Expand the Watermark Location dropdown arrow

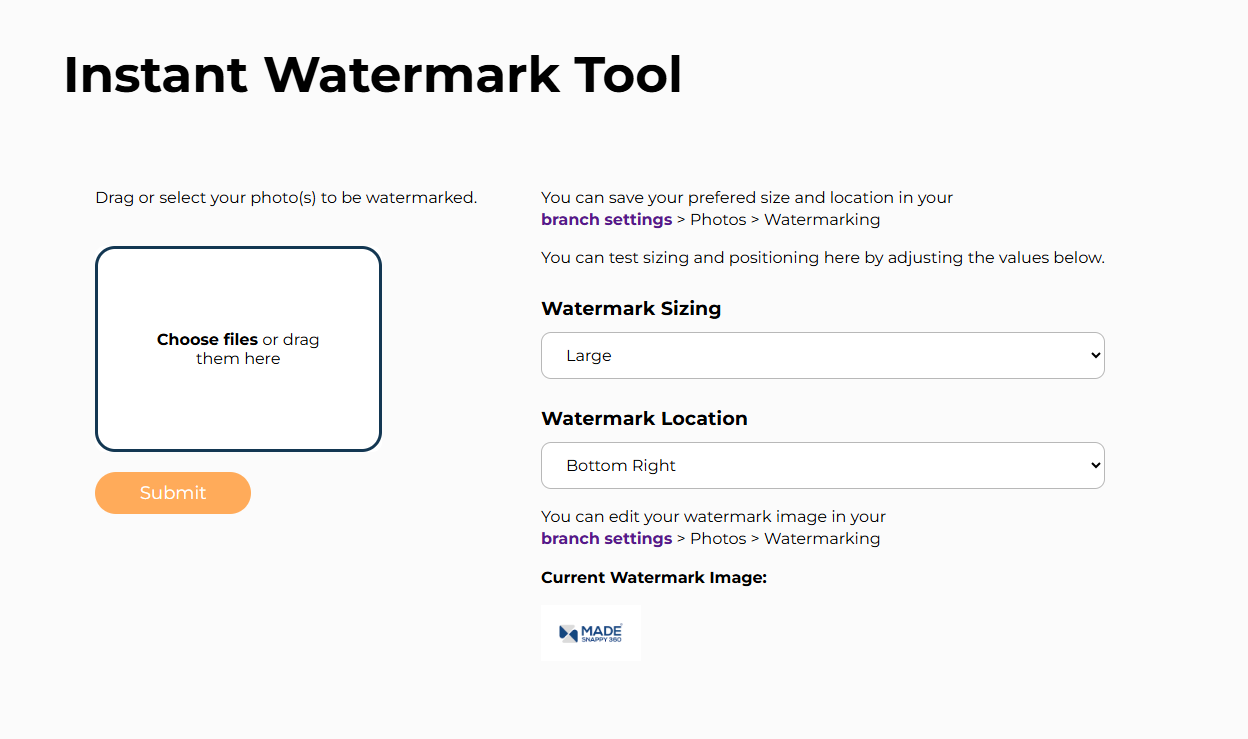[1095, 466]
